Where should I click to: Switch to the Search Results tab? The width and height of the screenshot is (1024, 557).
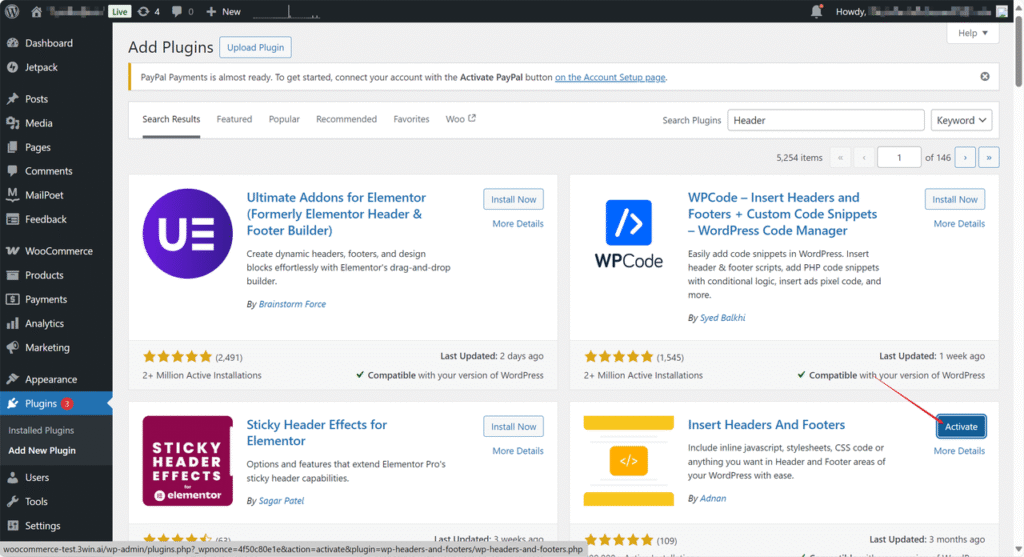click(171, 119)
